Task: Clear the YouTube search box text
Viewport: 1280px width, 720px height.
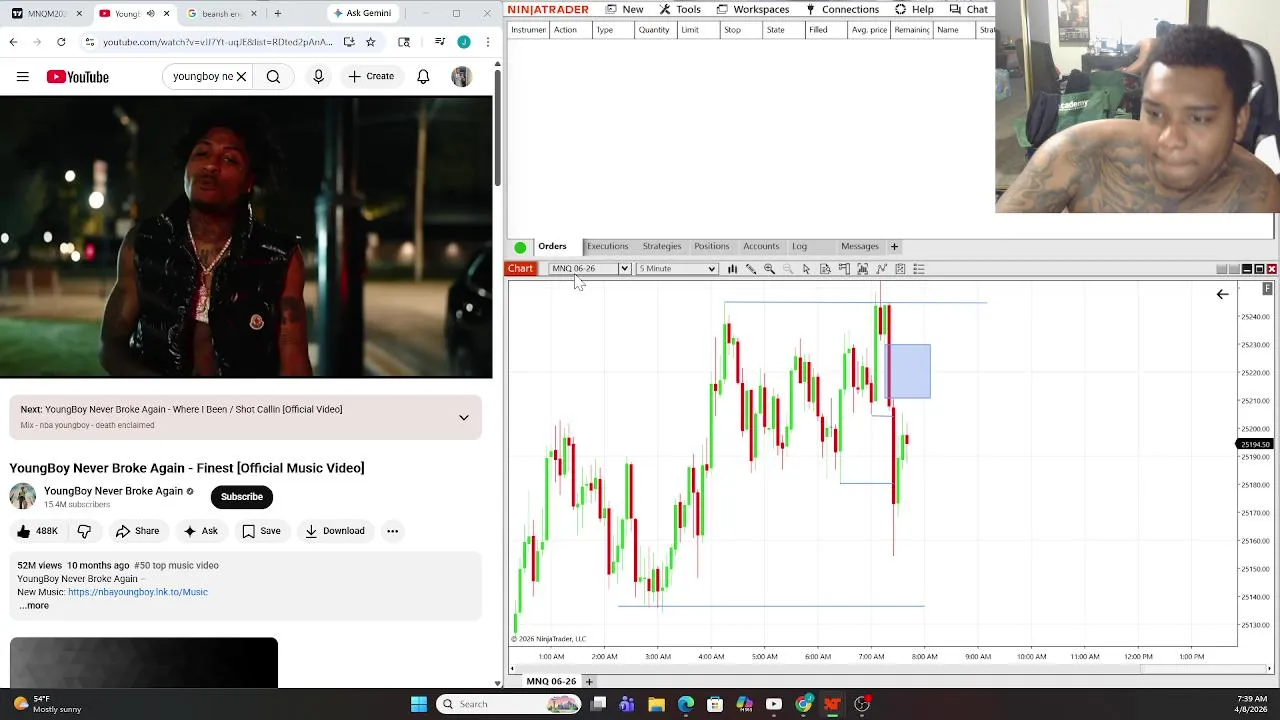Action: tap(241, 77)
